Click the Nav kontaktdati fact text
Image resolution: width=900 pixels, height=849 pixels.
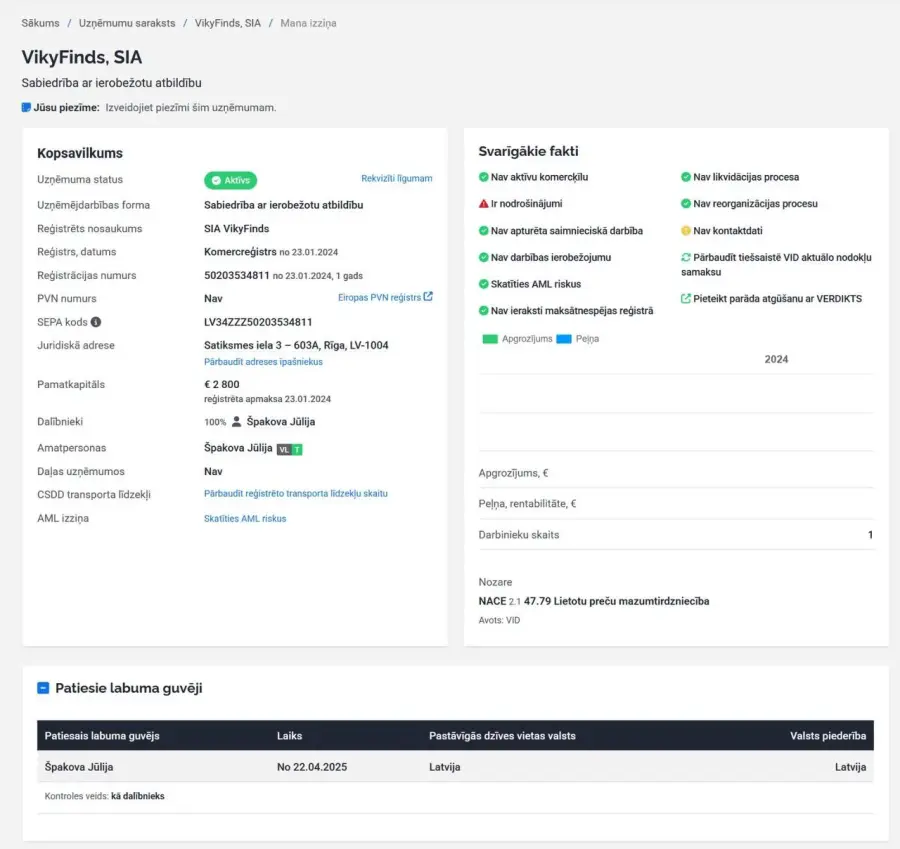728,231
